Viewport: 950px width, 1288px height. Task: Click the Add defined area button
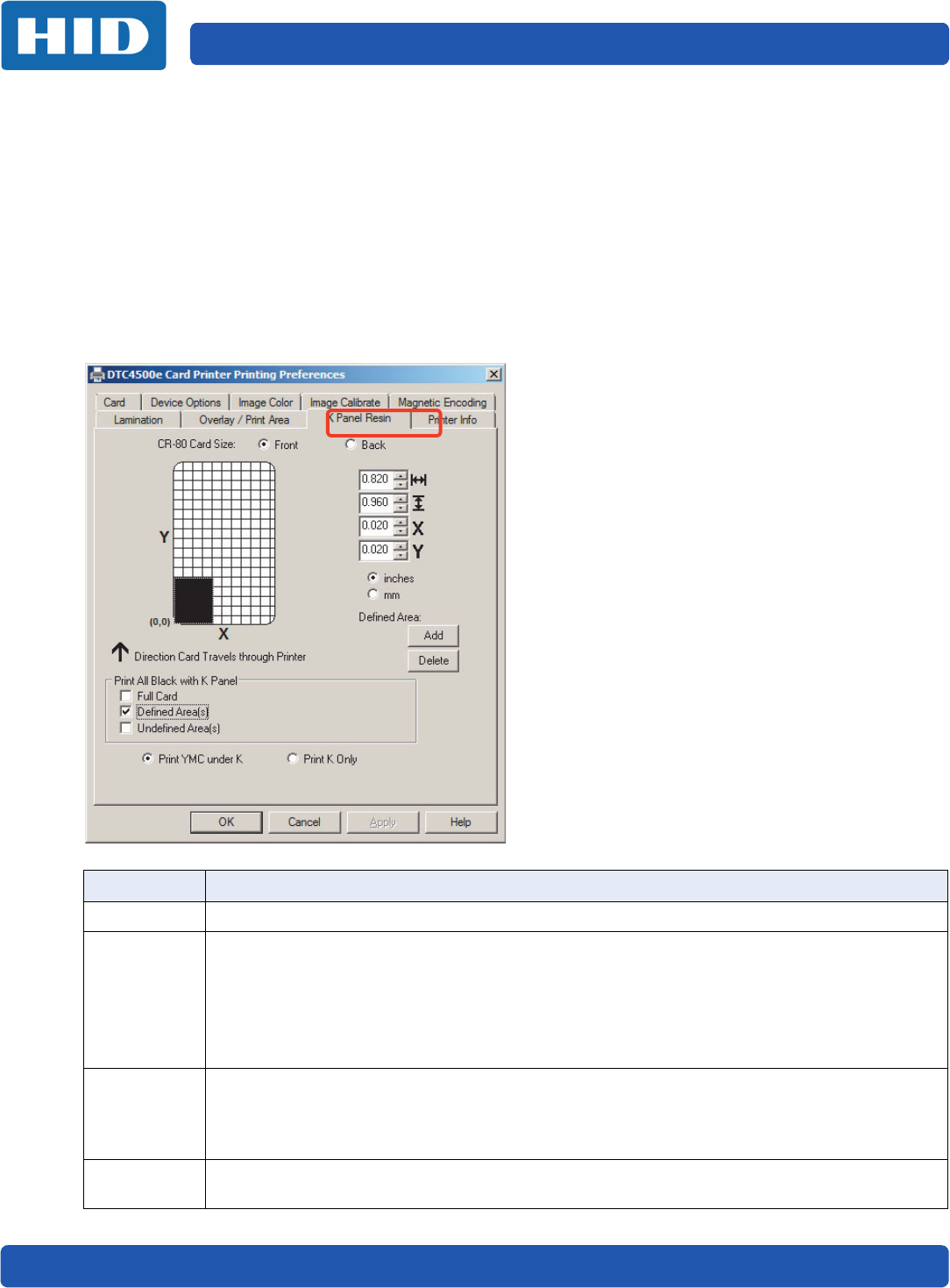coord(433,636)
